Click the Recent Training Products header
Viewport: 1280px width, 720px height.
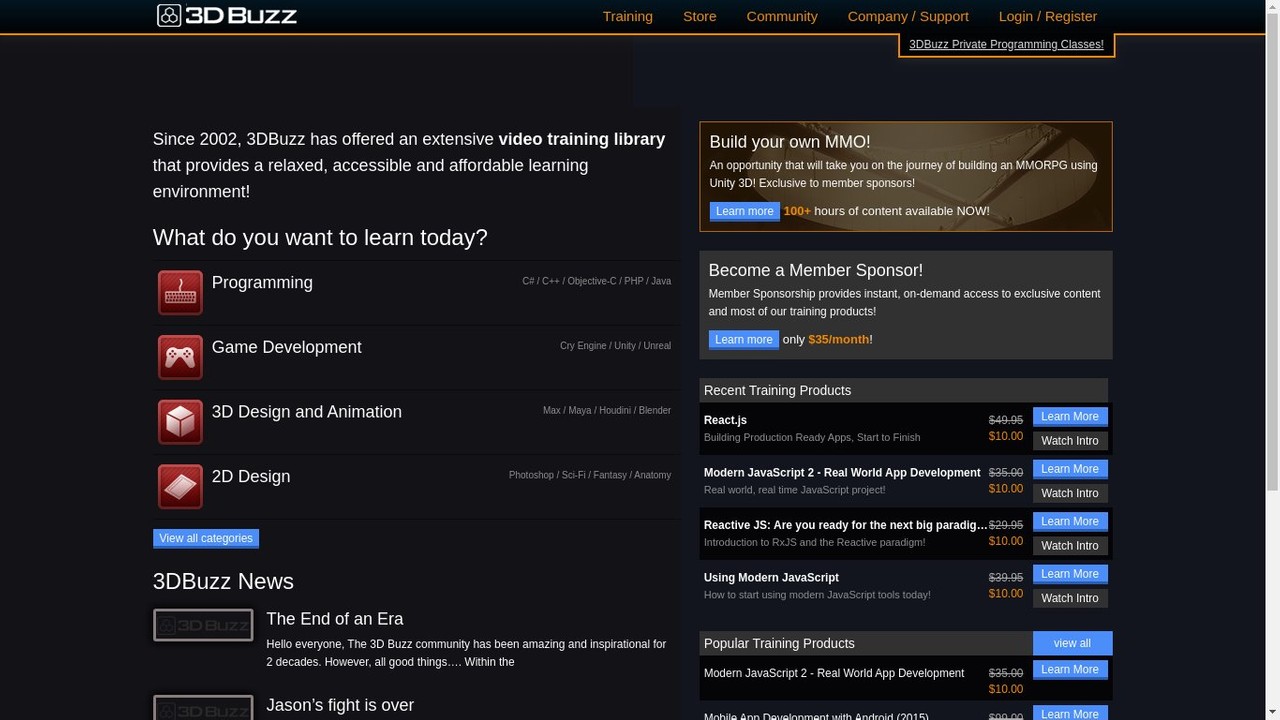[x=904, y=390]
